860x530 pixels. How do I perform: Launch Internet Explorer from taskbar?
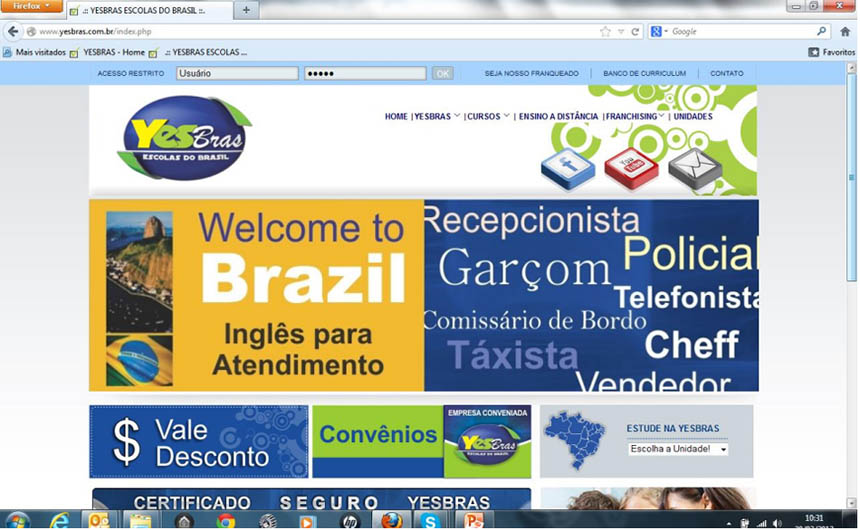tap(59, 520)
